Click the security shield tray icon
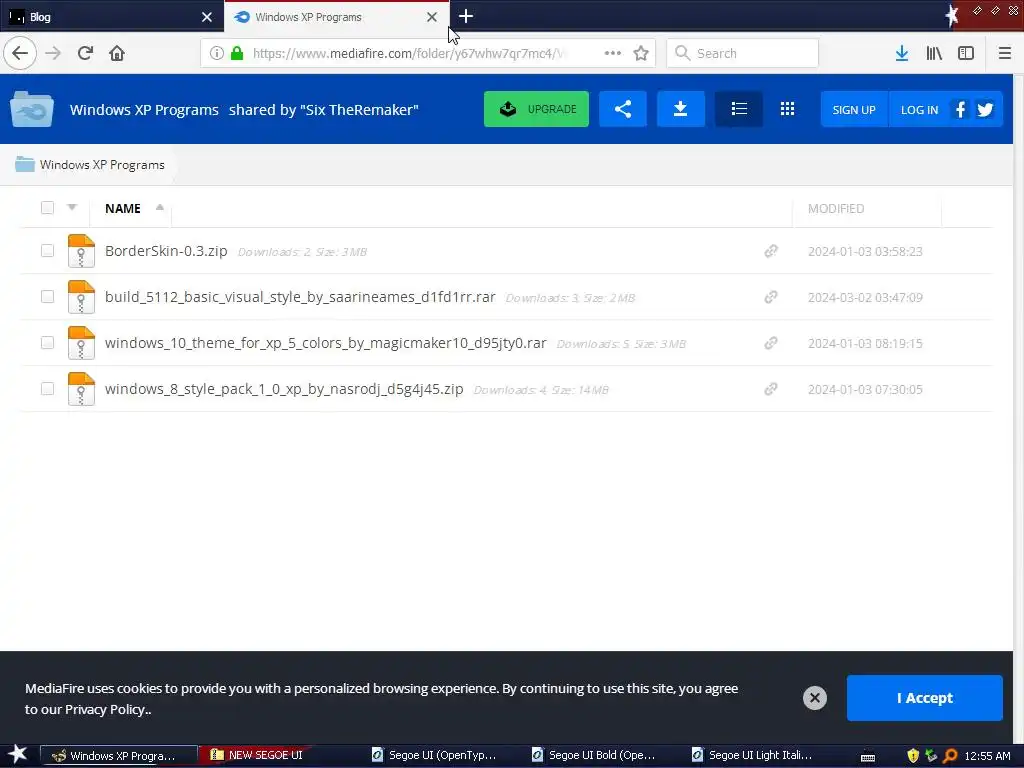 pos(913,756)
